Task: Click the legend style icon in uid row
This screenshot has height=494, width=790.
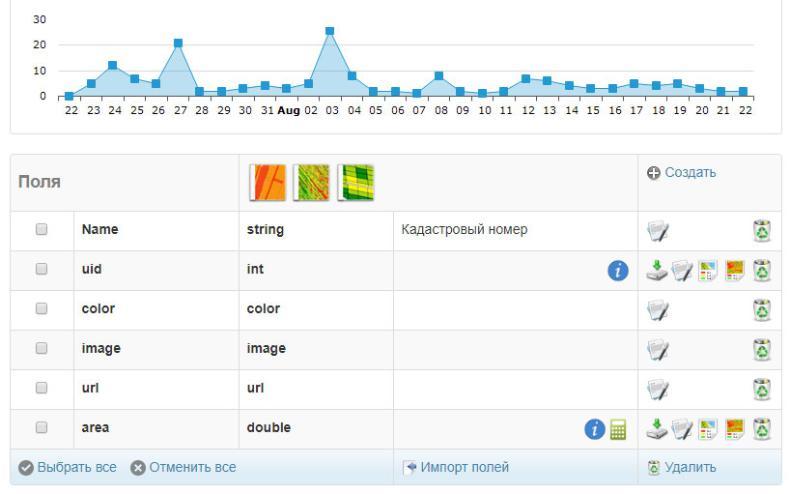Action: pos(708,271)
